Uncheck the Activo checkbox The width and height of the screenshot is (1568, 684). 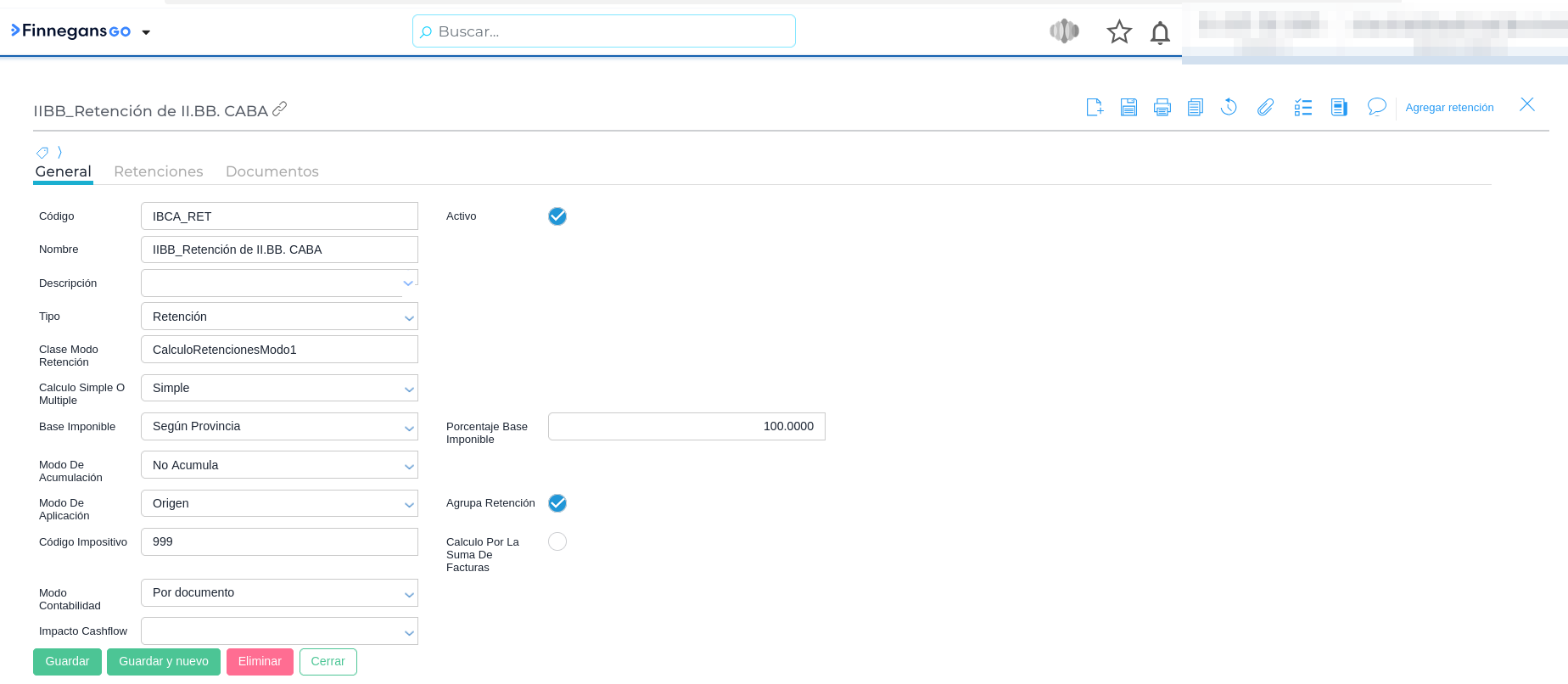pyautogui.click(x=557, y=216)
